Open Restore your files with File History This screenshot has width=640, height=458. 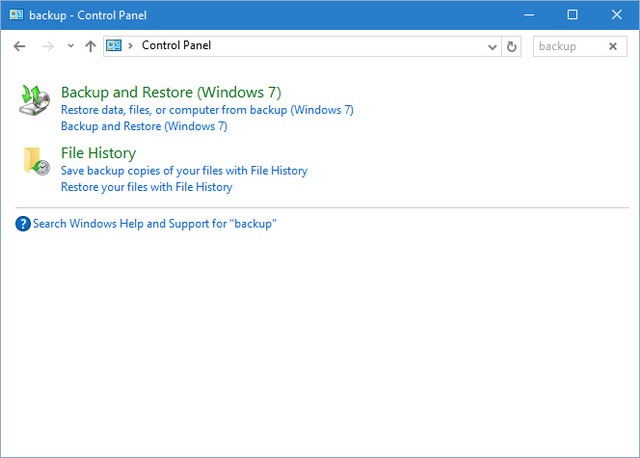(x=147, y=187)
